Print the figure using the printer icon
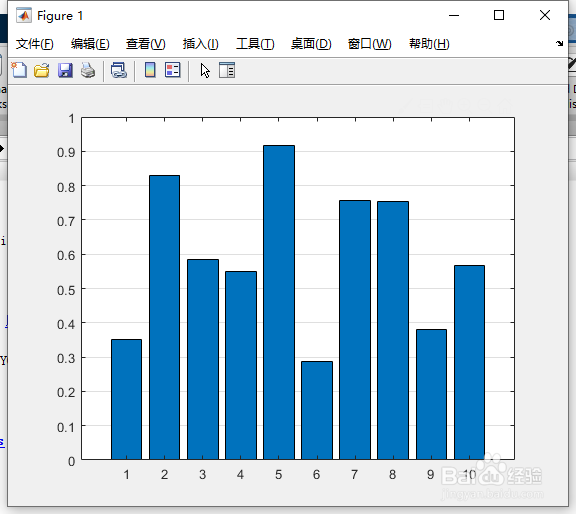Image resolution: width=576 pixels, height=514 pixels. 88,70
